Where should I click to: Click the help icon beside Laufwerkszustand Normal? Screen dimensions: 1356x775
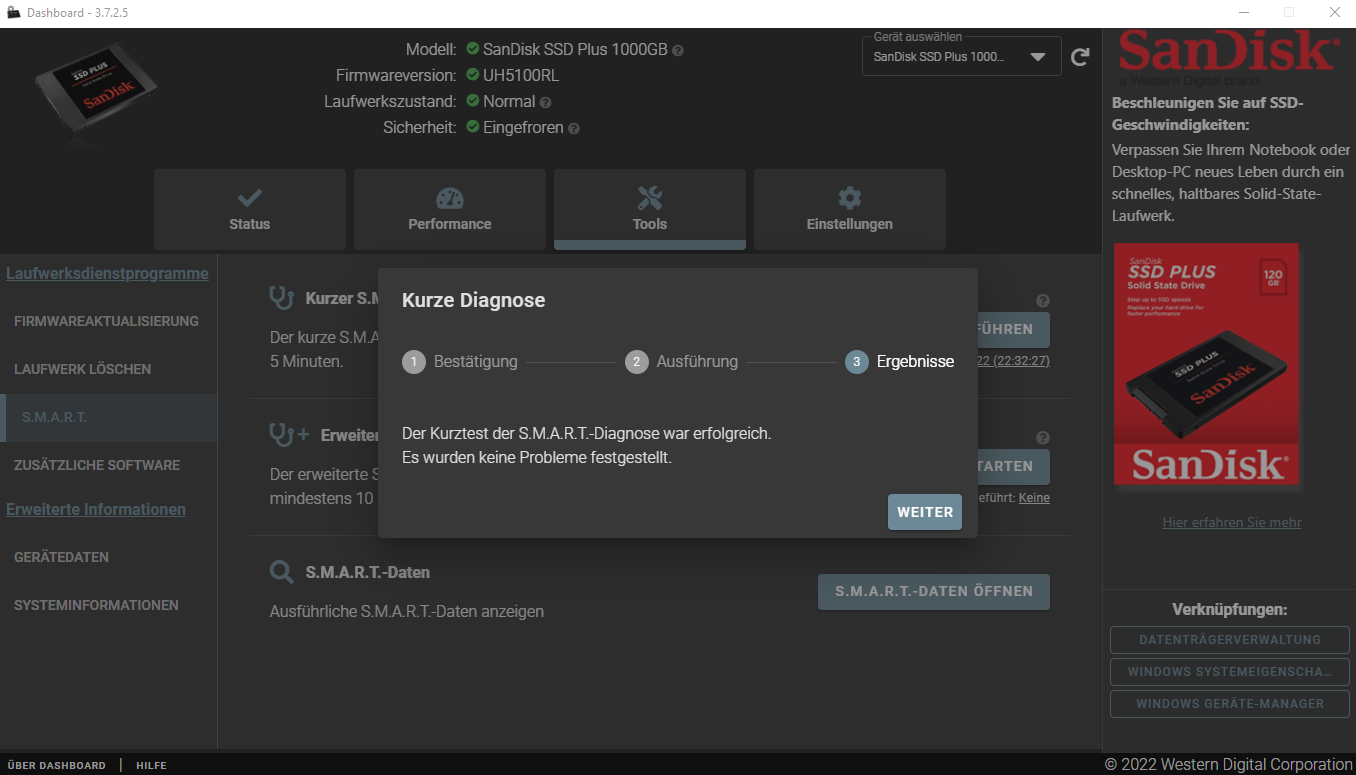coord(545,102)
